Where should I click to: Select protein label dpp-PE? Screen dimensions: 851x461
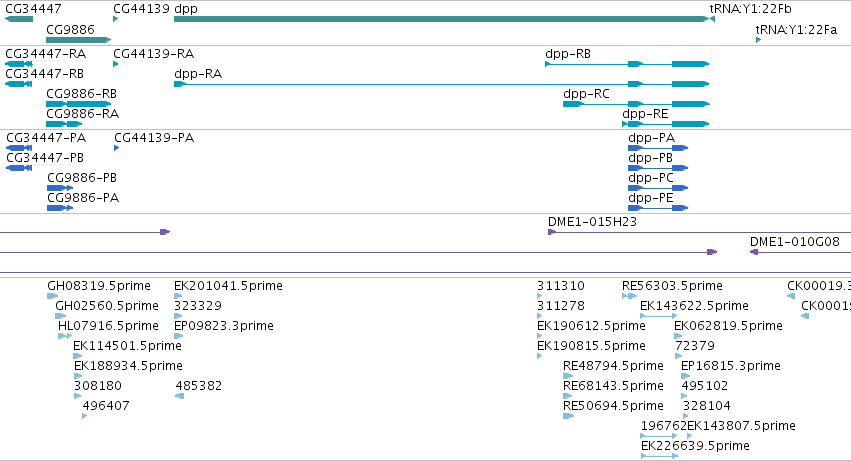(651, 198)
